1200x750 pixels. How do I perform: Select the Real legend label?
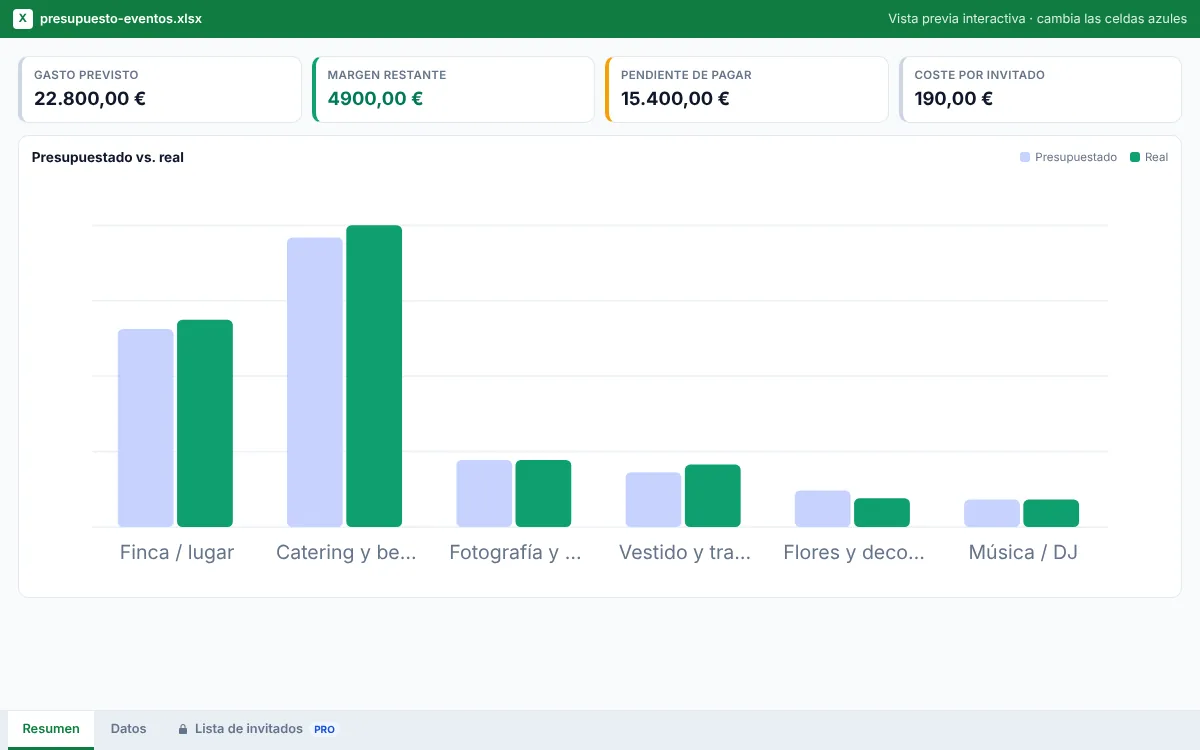click(1156, 157)
